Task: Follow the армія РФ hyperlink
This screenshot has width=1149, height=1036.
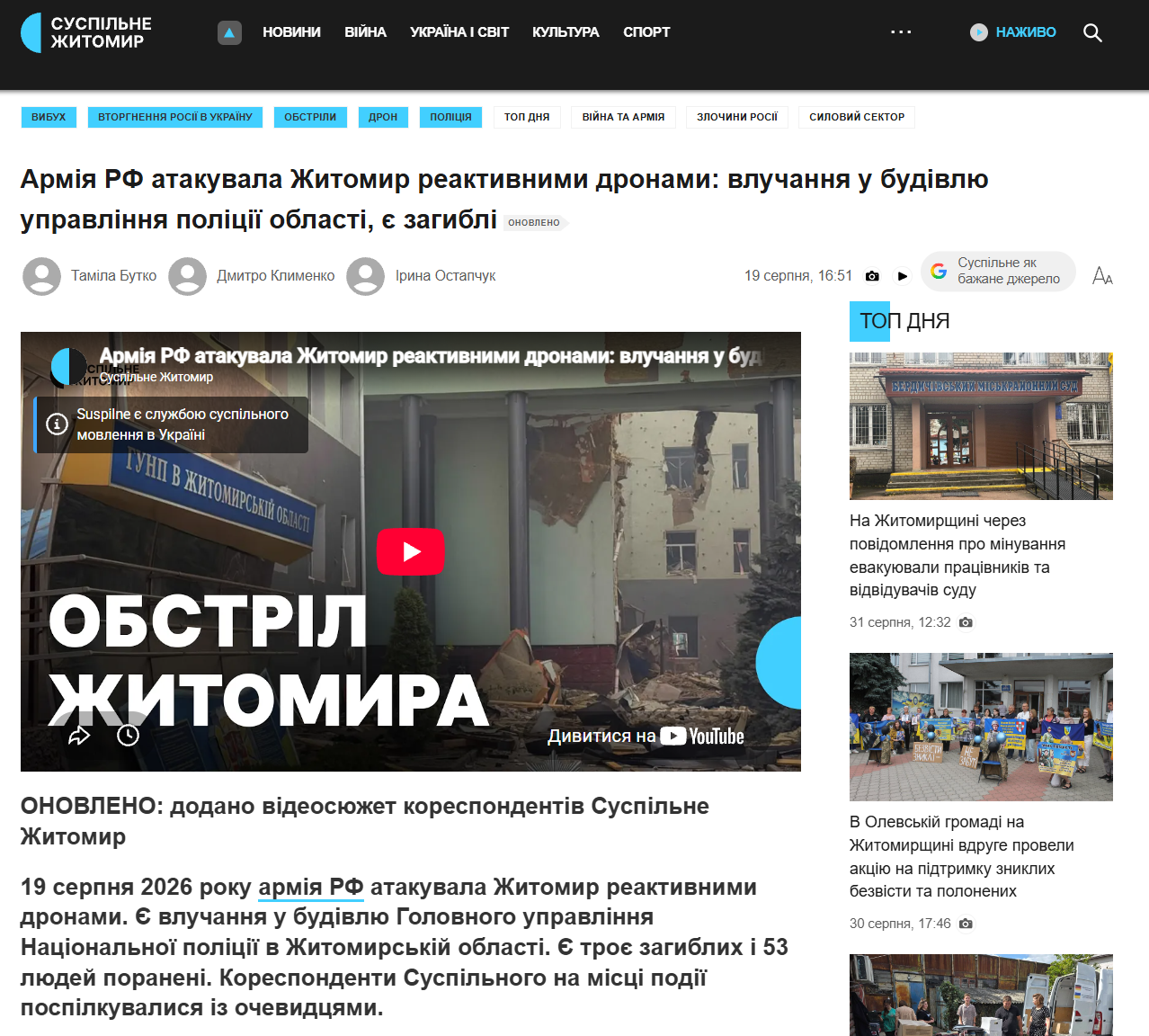Action: [x=311, y=888]
